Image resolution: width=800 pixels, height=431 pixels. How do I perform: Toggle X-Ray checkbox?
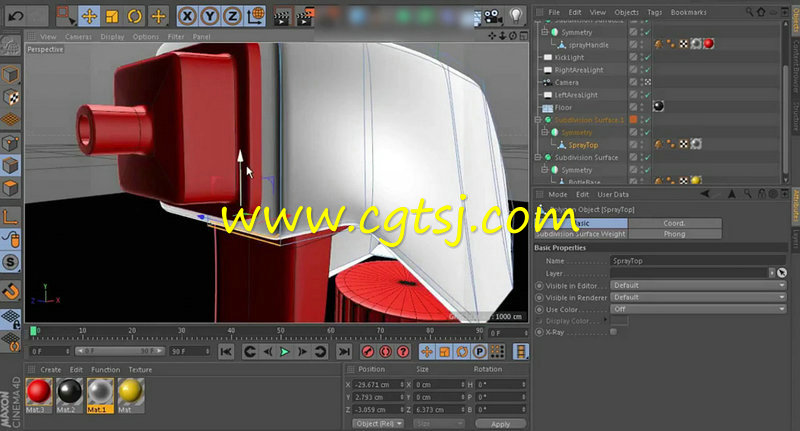coord(614,332)
